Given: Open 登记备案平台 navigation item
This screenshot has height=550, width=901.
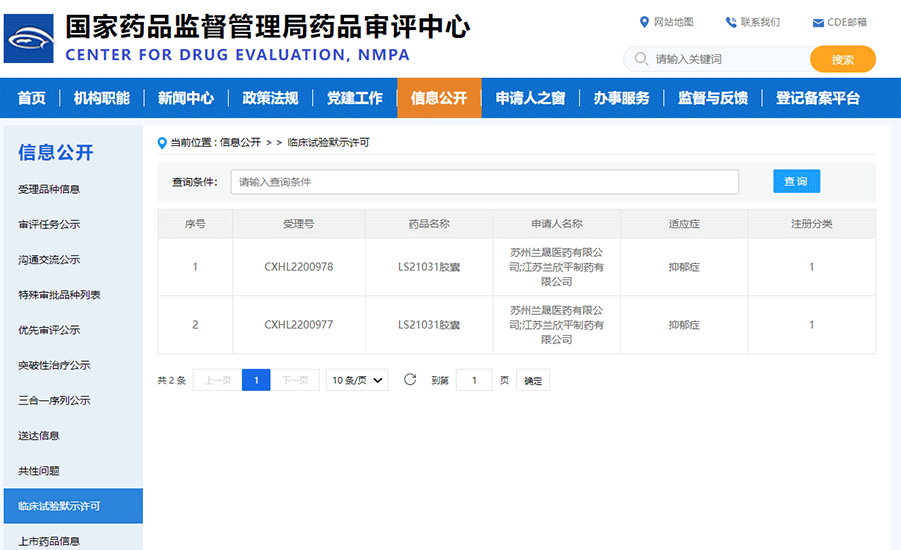Looking at the screenshot, I should pos(817,98).
